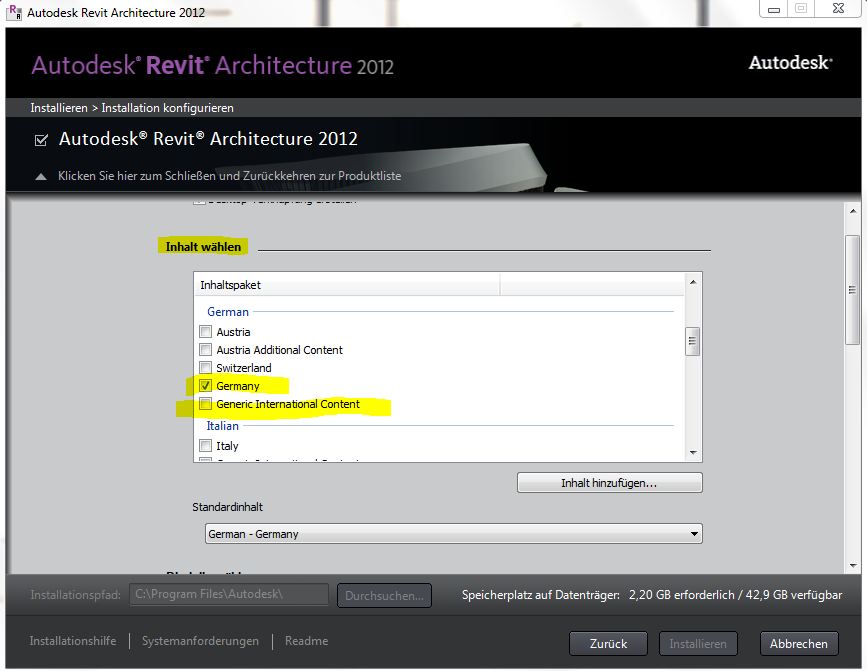Go back with the Zurück button
Screen dimensions: 867x671
pos(608,644)
